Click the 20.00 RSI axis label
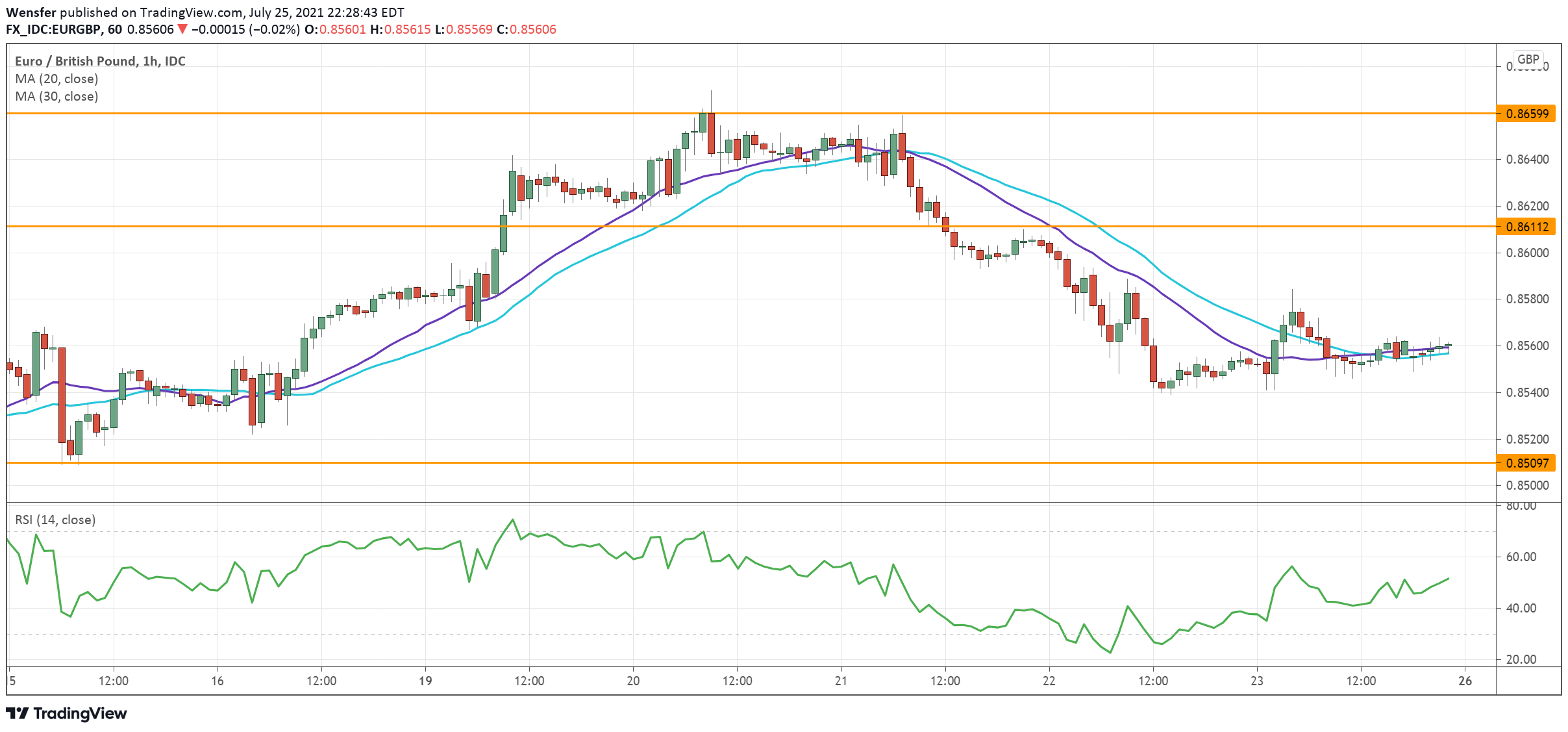Viewport: 1568px width, 732px height. click(x=1521, y=659)
